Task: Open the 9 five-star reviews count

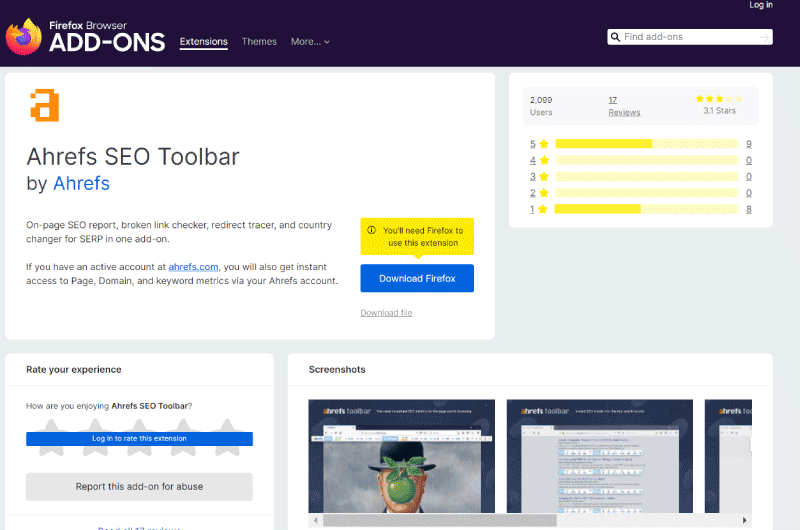Action: [x=748, y=144]
